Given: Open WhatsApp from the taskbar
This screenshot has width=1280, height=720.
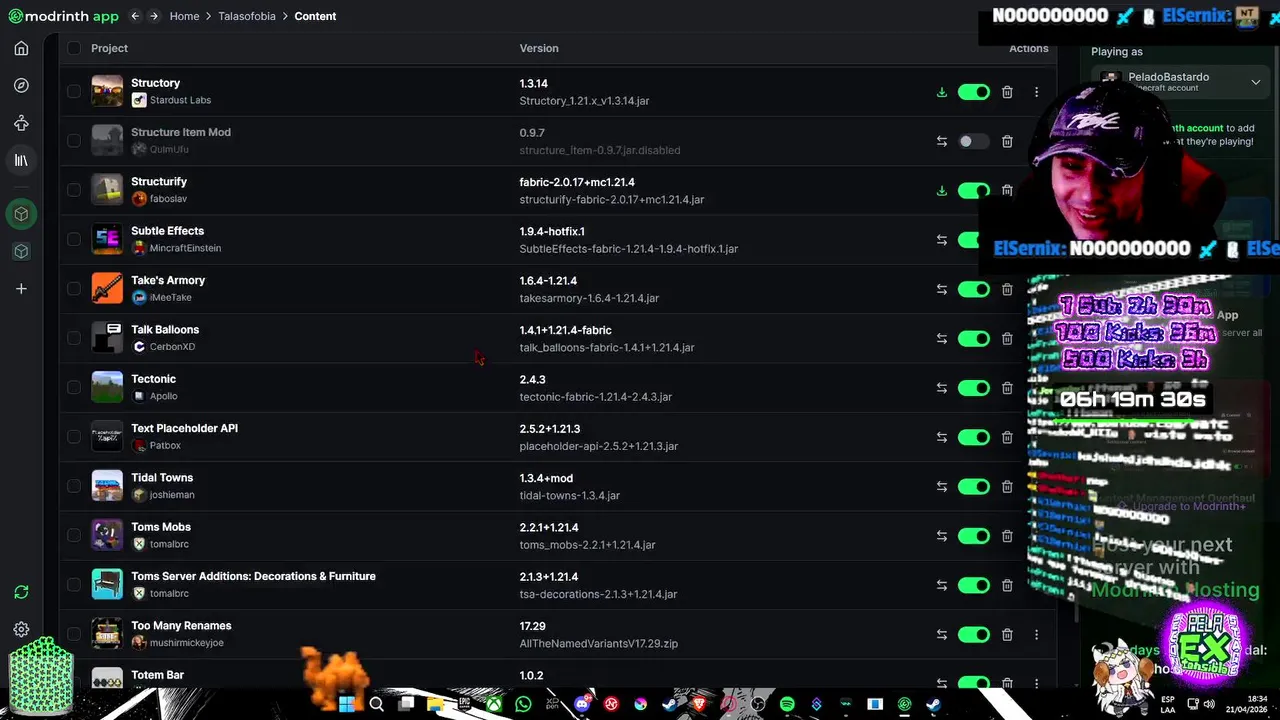Looking at the screenshot, I should [x=523, y=704].
